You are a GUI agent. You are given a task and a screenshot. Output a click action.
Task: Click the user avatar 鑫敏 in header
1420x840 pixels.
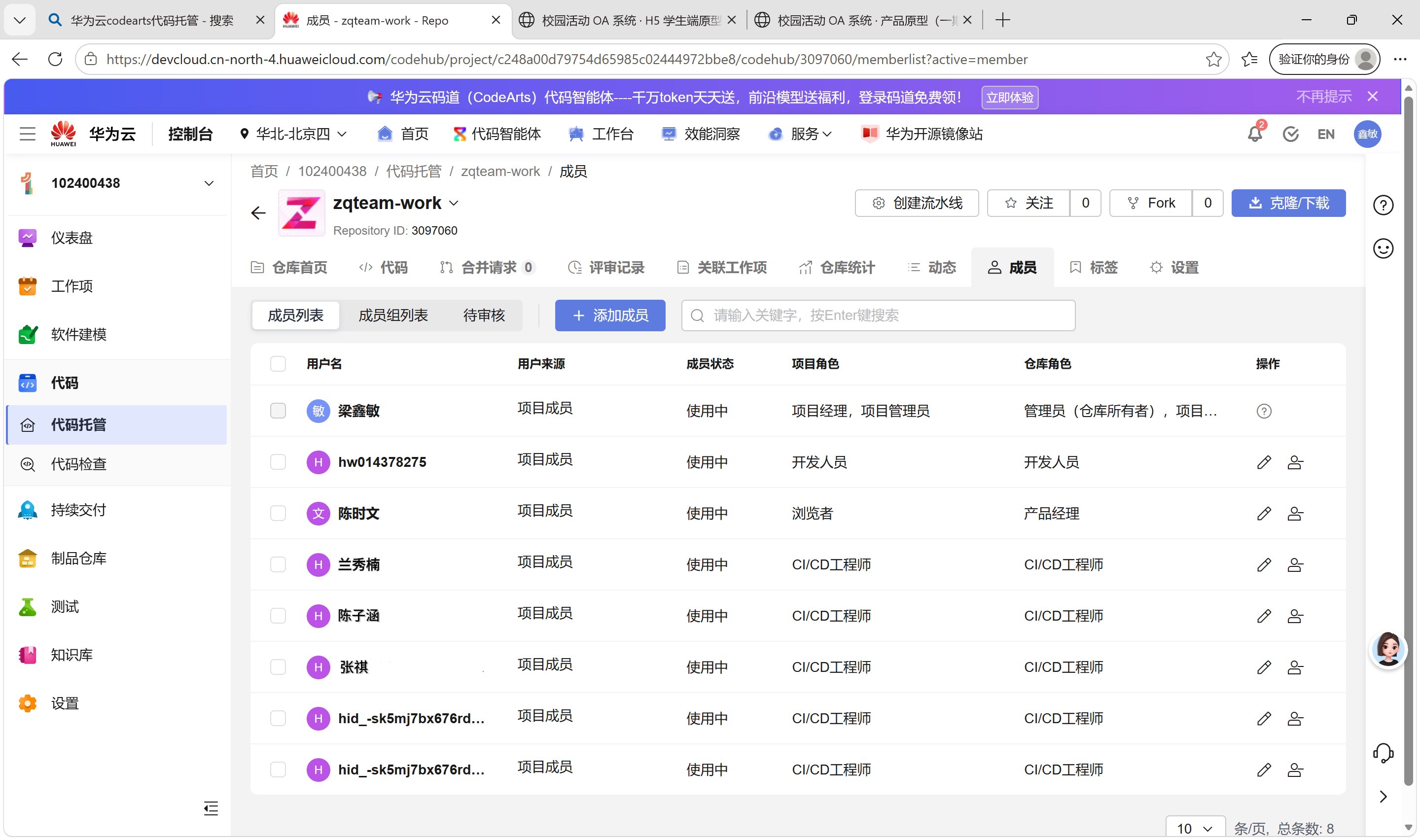point(1367,134)
